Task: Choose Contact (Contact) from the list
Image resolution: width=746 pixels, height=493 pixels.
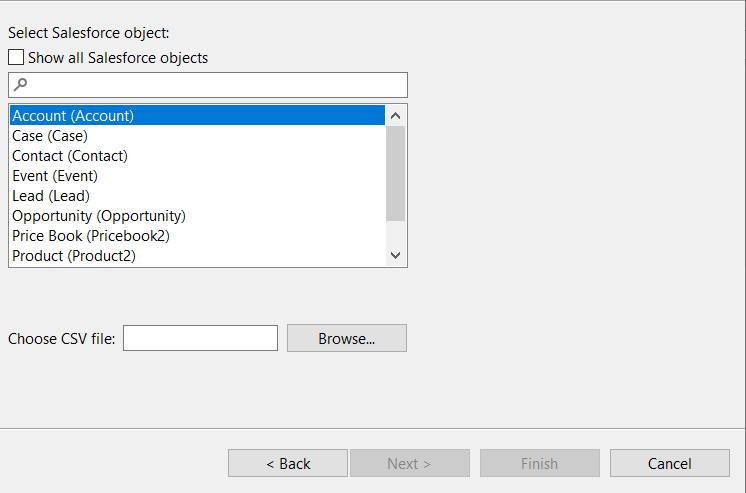Action: click(x=70, y=156)
